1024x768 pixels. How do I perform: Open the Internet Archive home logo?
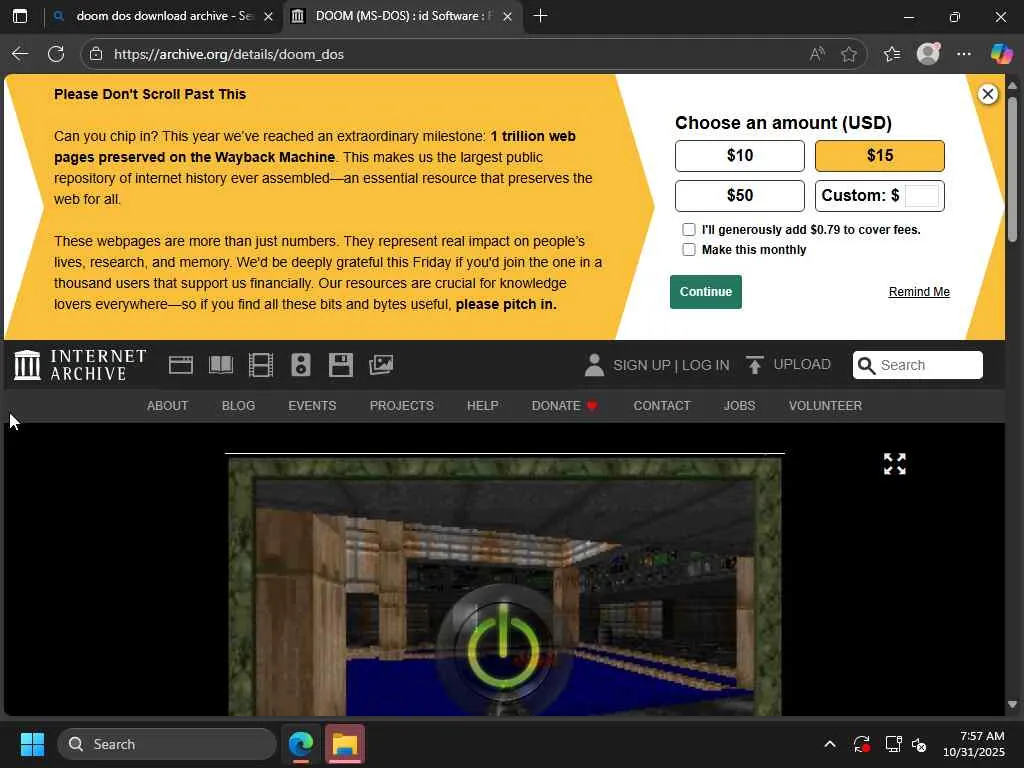click(80, 364)
